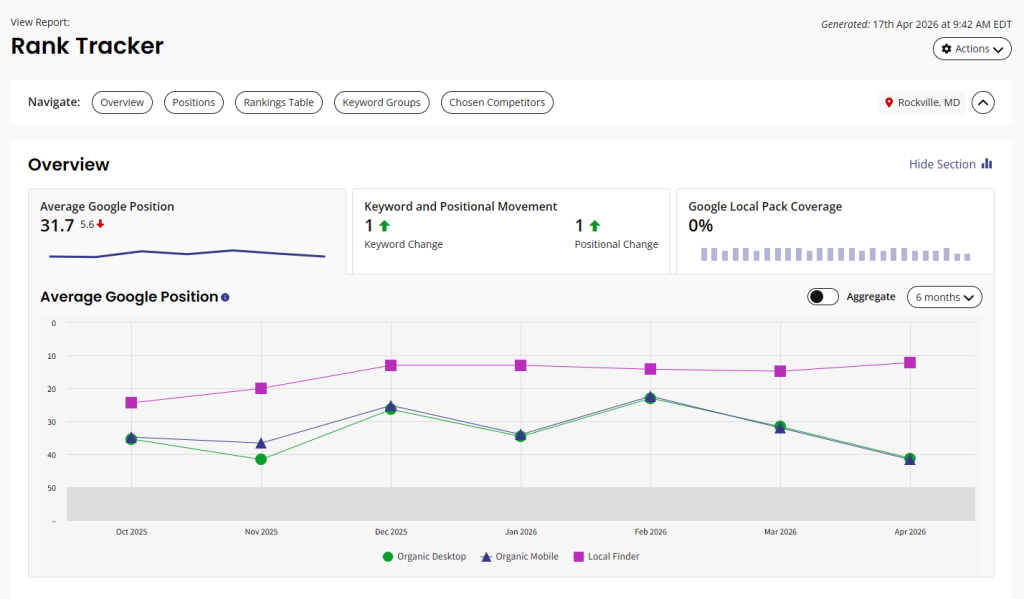Click the red location pin icon
This screenshot has width=1024, height=599.
tap(888, 103)
